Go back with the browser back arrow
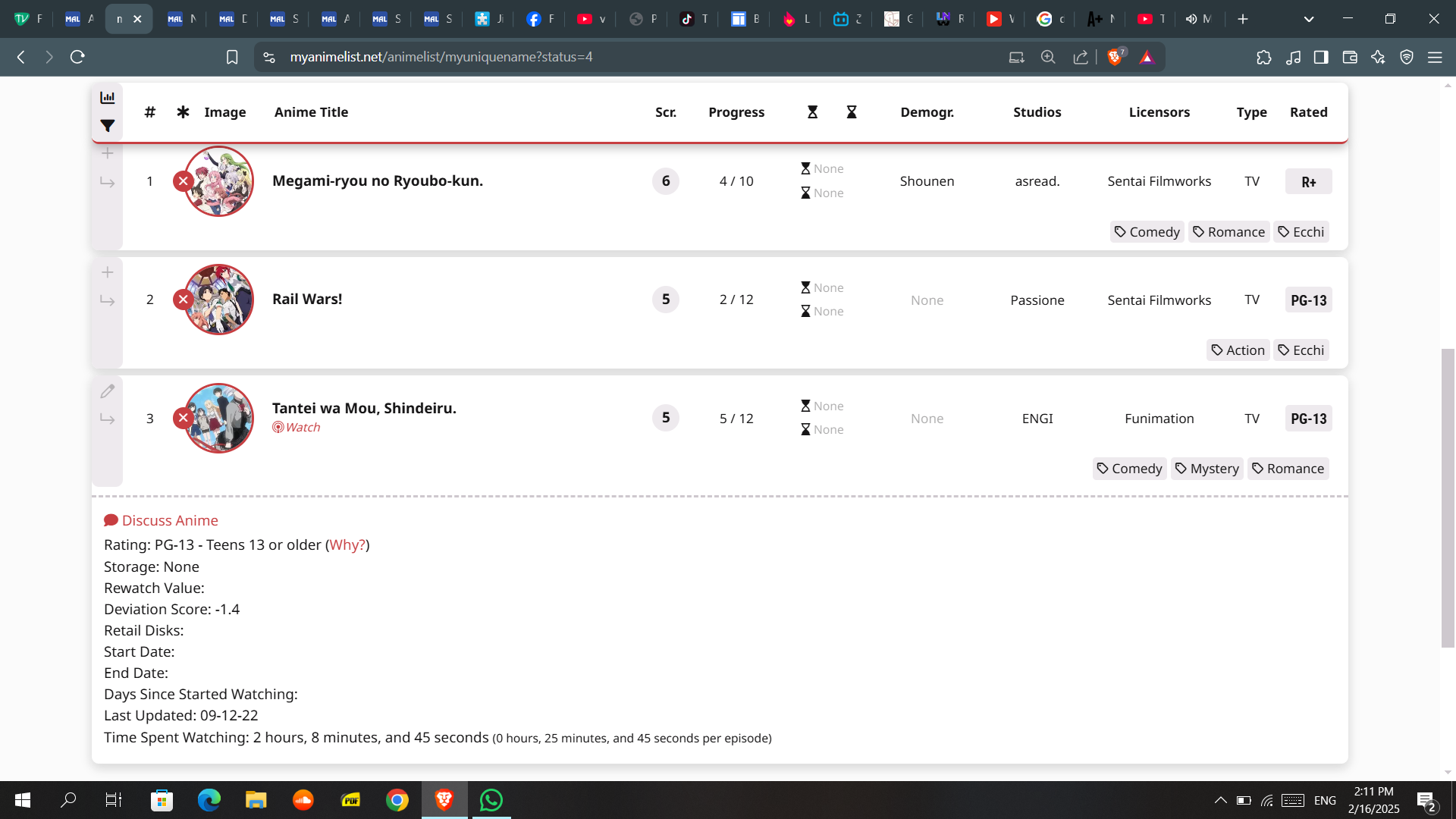The width and height of the screenshot is (1456, 819). [x=21, y=57]
